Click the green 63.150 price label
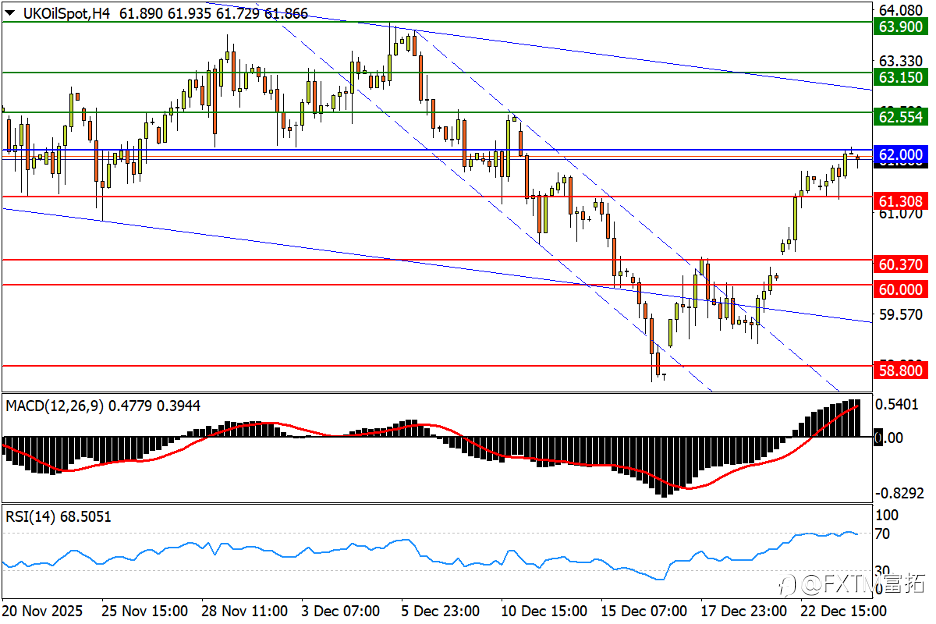The image size is (936, 624). [x=901, y=77]
